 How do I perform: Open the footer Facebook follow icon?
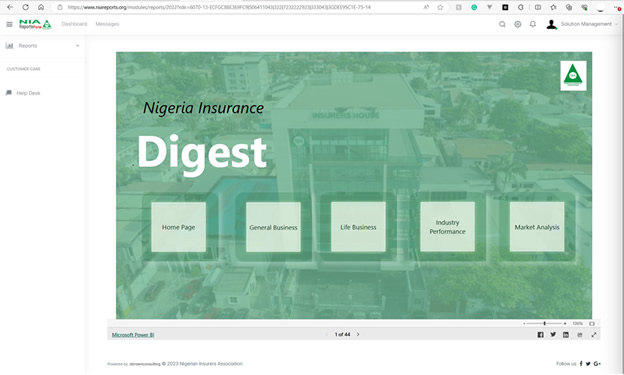[581, 363]
